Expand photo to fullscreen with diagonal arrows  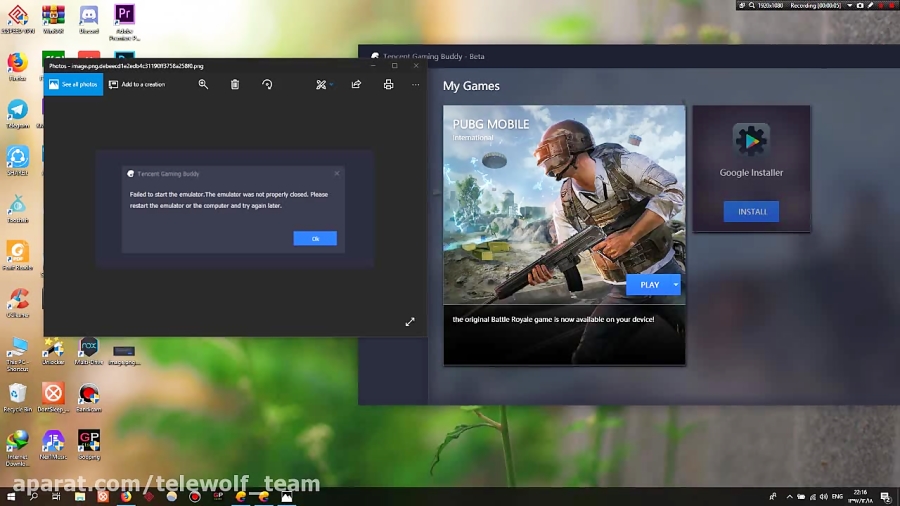[x=410, y=322]
